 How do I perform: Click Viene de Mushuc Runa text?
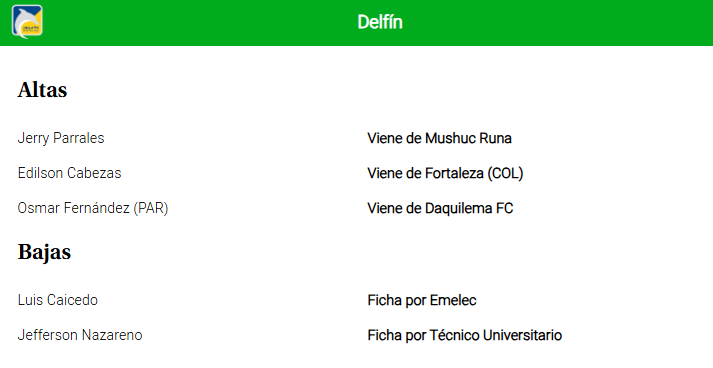point(439,138)
